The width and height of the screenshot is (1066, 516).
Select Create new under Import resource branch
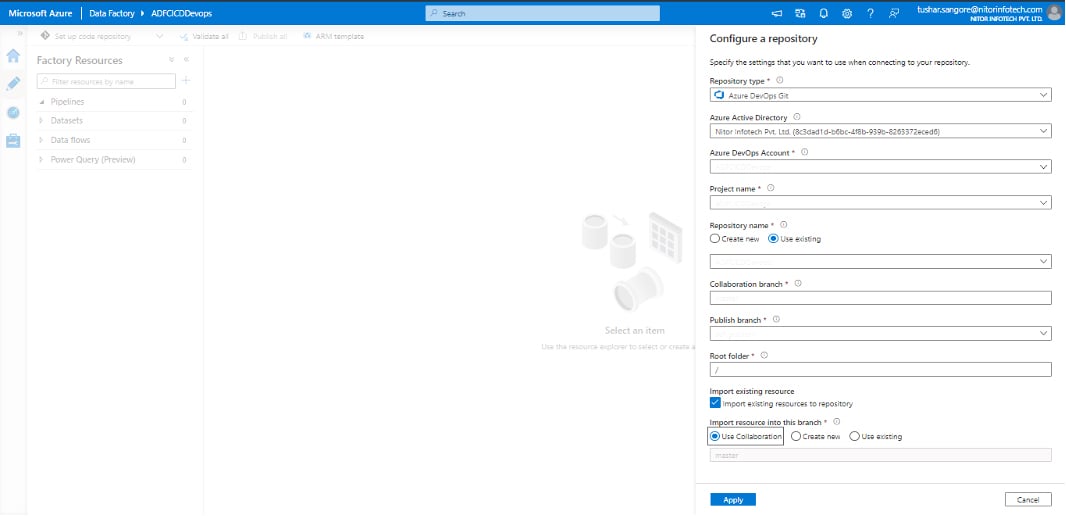(796, 436)
